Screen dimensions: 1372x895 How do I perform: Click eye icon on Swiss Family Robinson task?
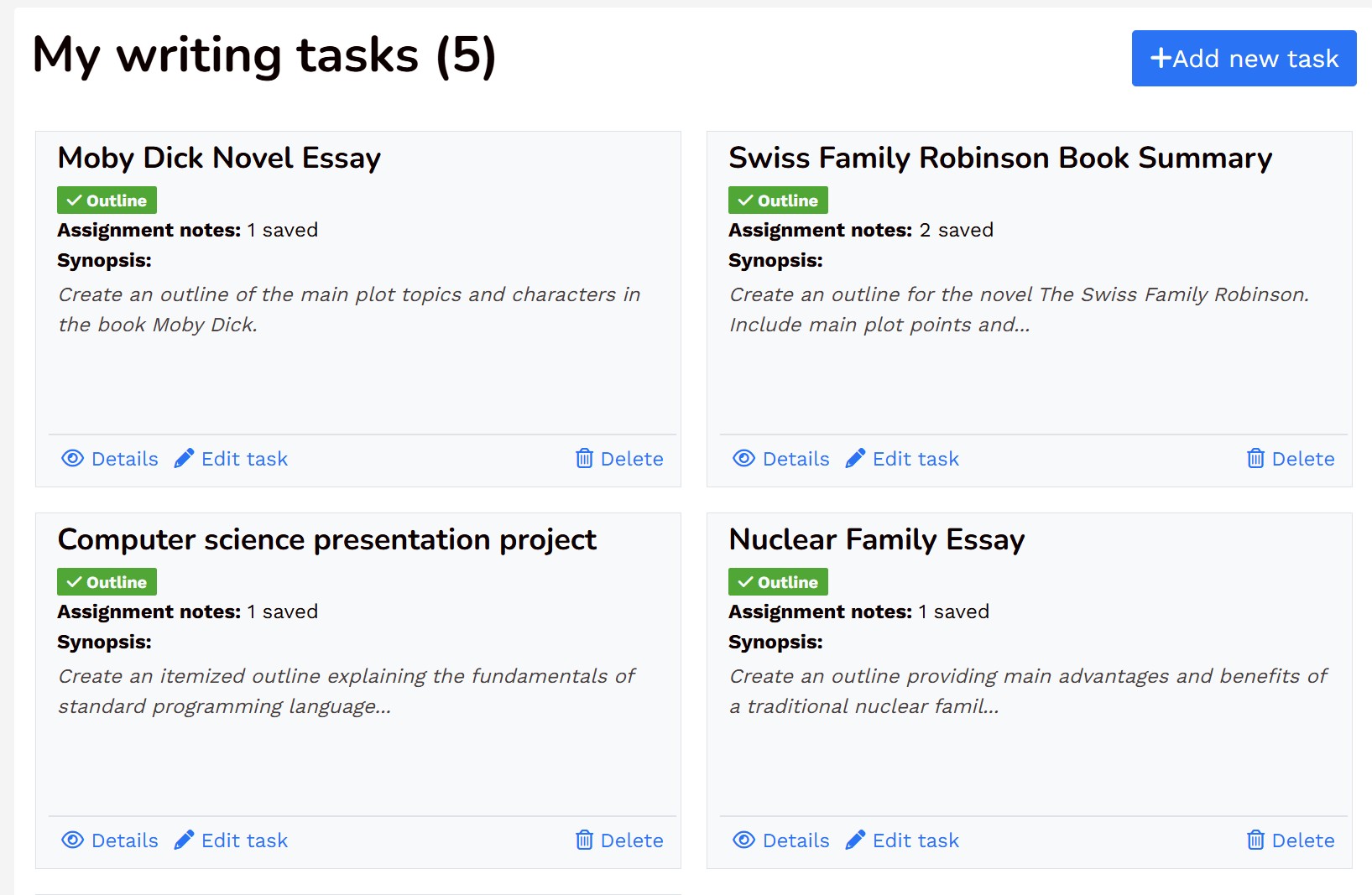point(744,458)
